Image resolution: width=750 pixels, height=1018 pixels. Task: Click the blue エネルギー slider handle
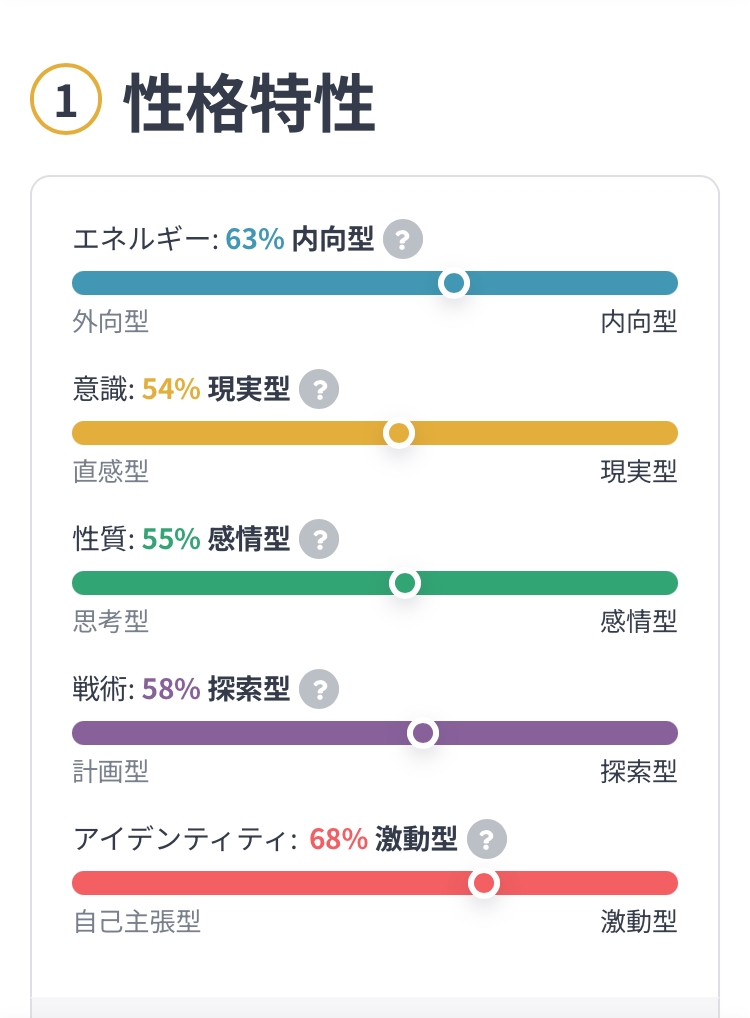coord(454,283)
